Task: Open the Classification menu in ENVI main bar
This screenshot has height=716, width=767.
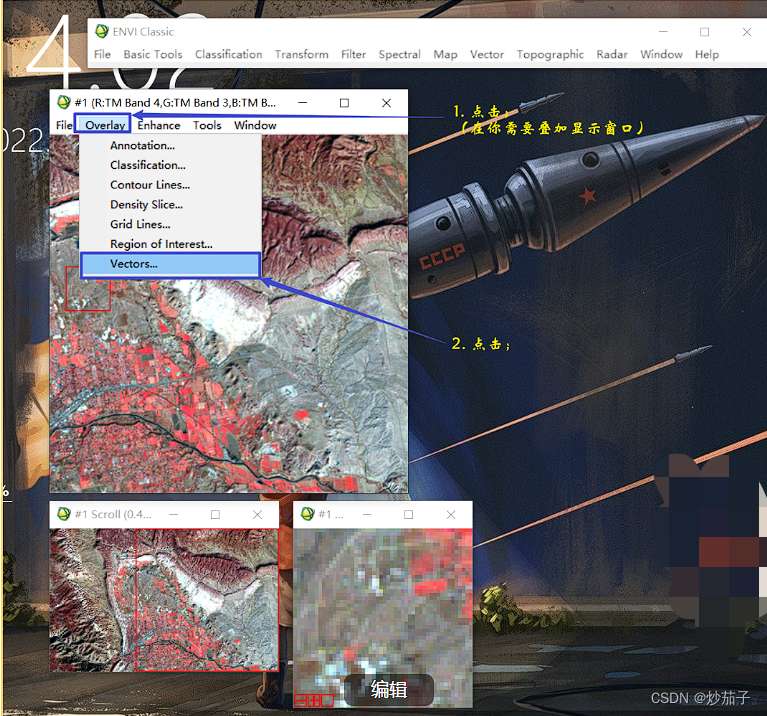Action: pyautogui.click(x=228, y=54)
